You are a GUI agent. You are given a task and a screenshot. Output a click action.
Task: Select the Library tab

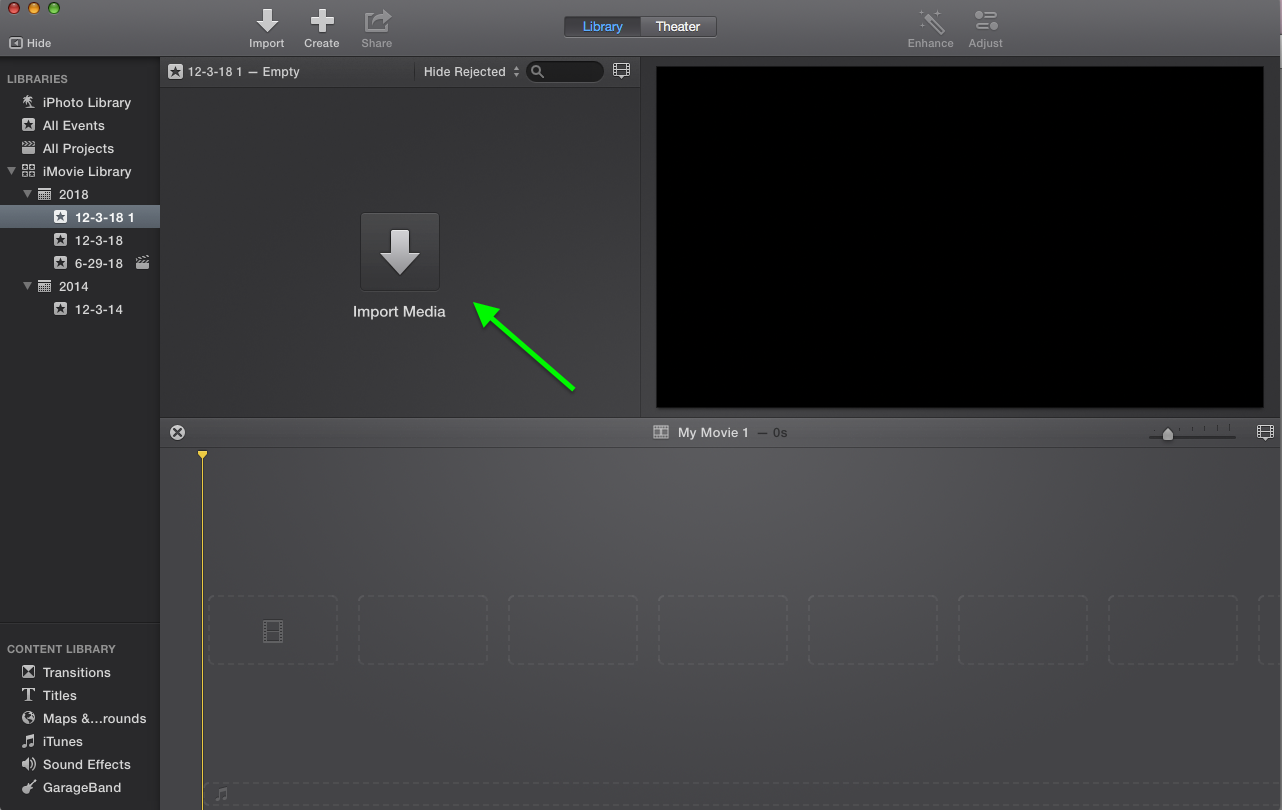point(602,26)
